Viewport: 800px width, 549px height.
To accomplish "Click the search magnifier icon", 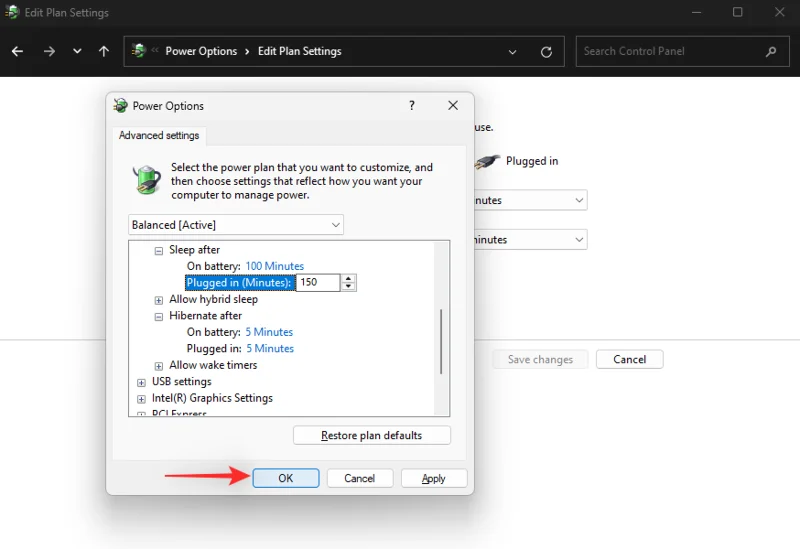I will tap(770, 51).
